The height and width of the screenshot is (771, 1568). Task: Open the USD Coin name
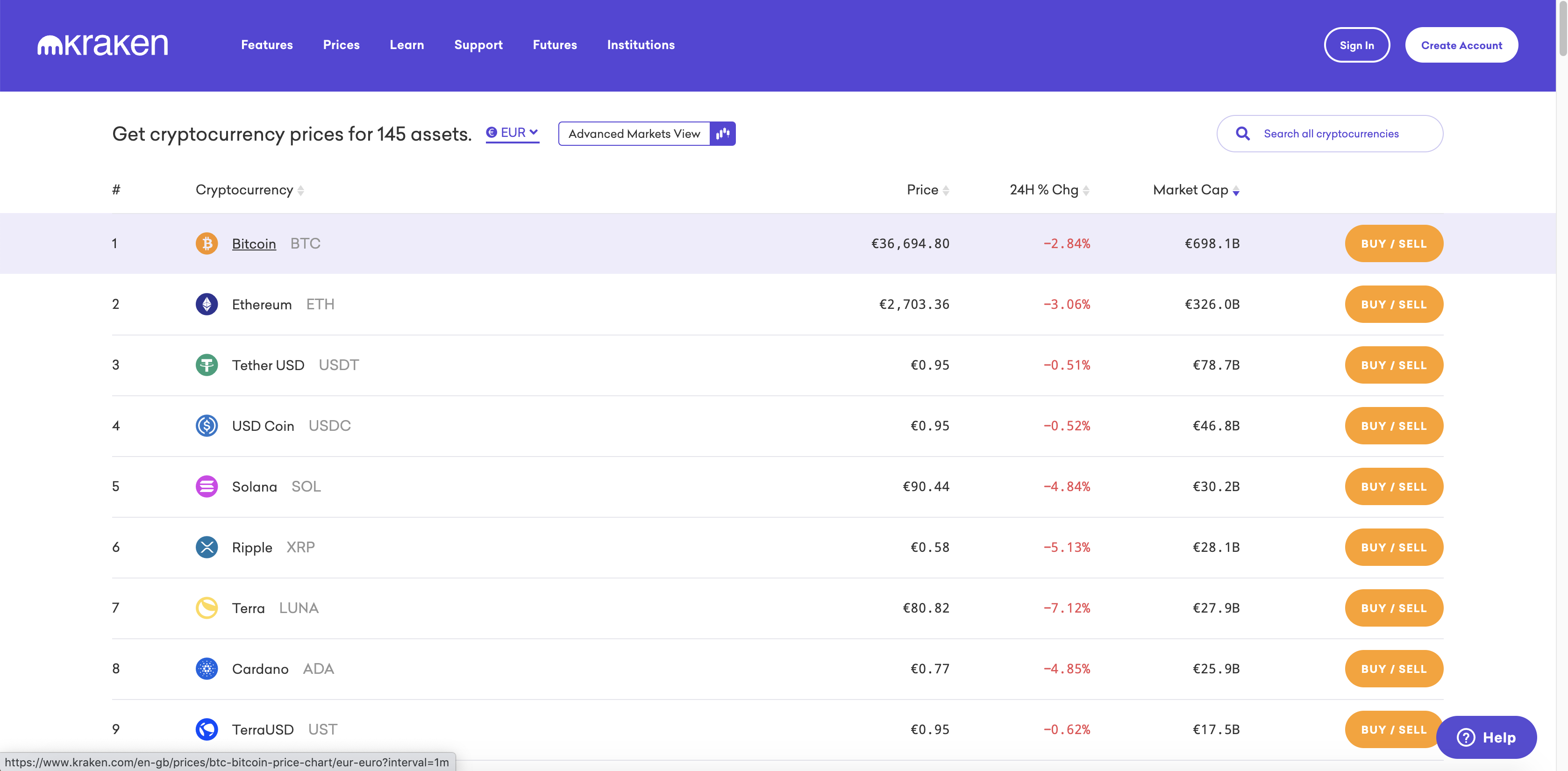[x=263, y=426]
